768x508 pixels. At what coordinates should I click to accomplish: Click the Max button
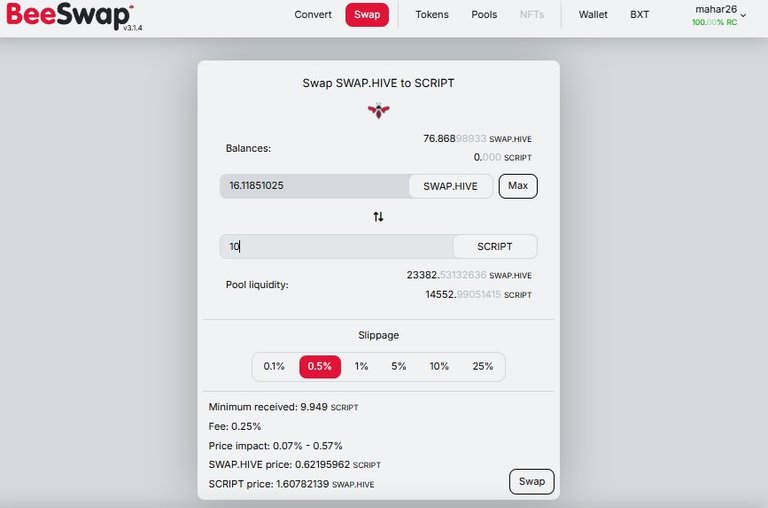[x=518, y=186]
